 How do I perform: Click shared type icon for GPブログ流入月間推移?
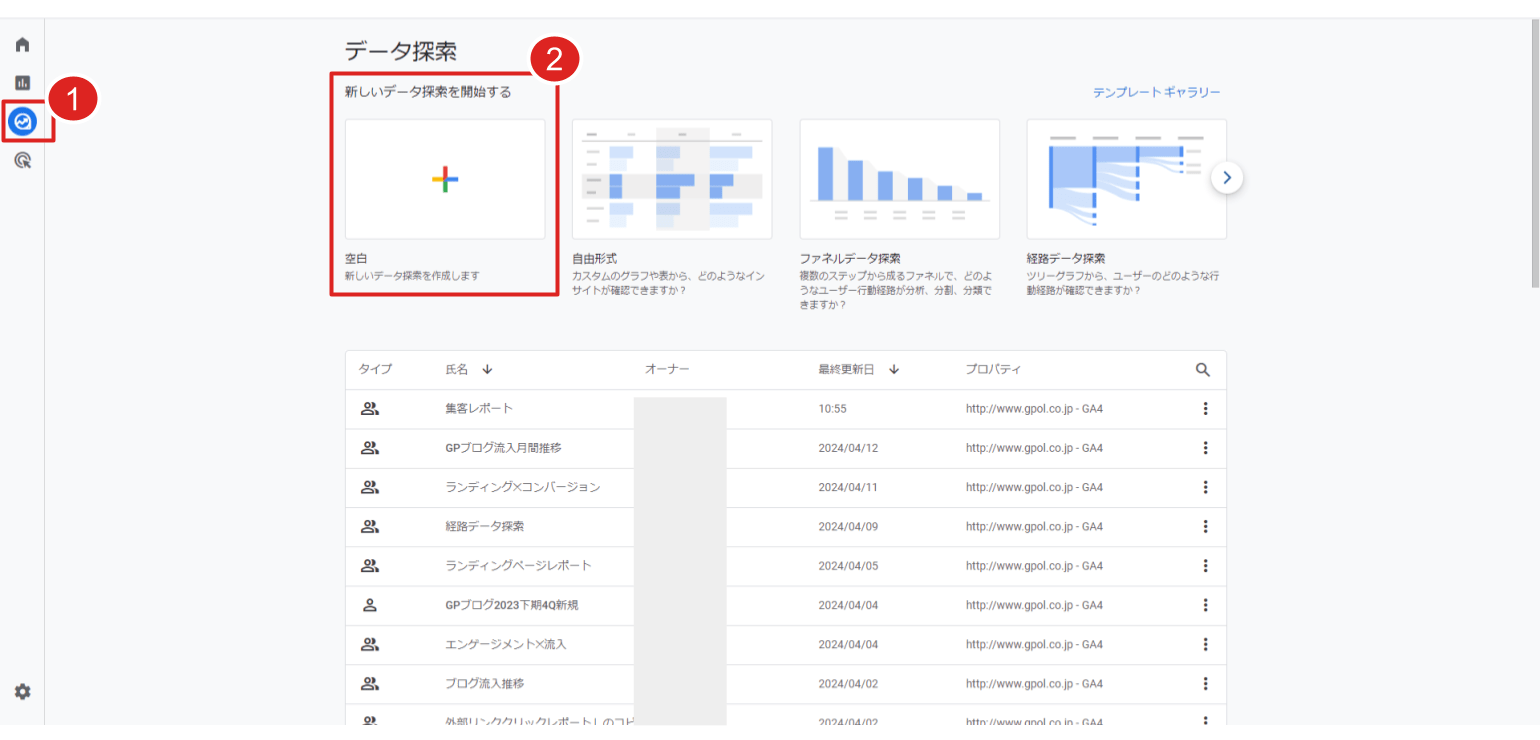[370, 448]
